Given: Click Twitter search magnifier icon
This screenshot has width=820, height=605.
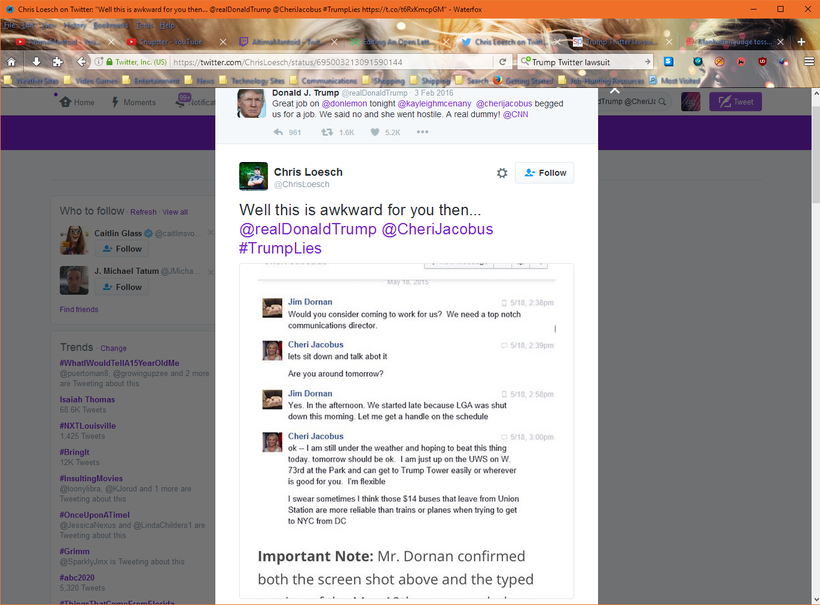Looking at the screenshot, I should pyautogui.click(x=662, y=101).
